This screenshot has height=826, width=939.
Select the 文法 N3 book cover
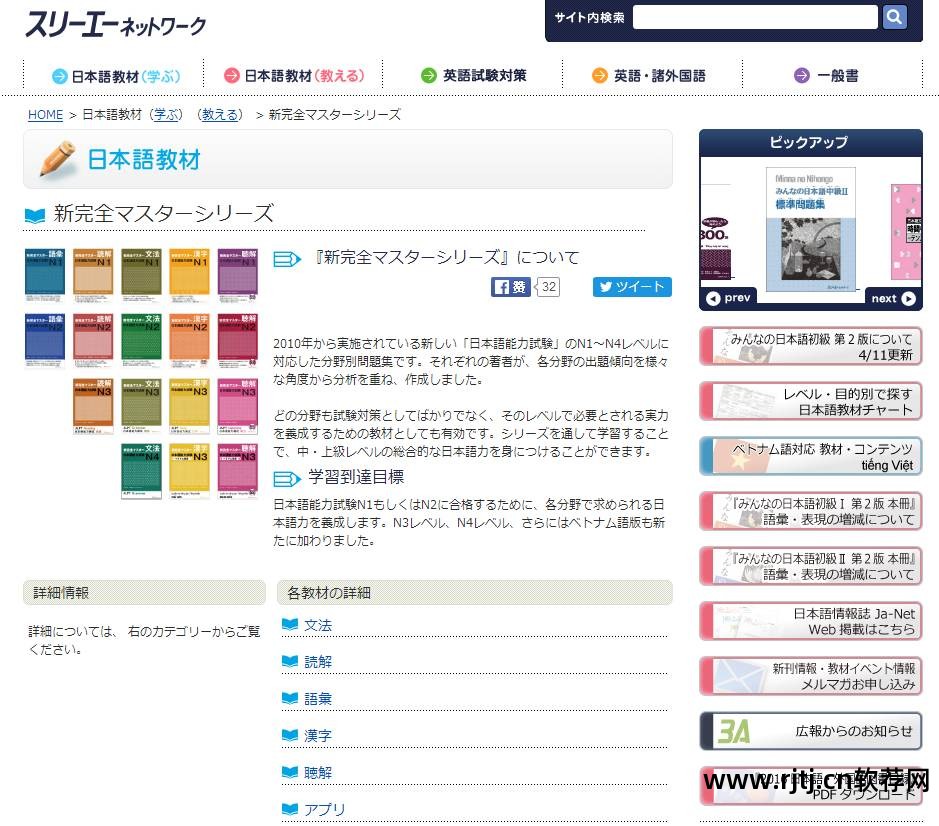(141, 406)
